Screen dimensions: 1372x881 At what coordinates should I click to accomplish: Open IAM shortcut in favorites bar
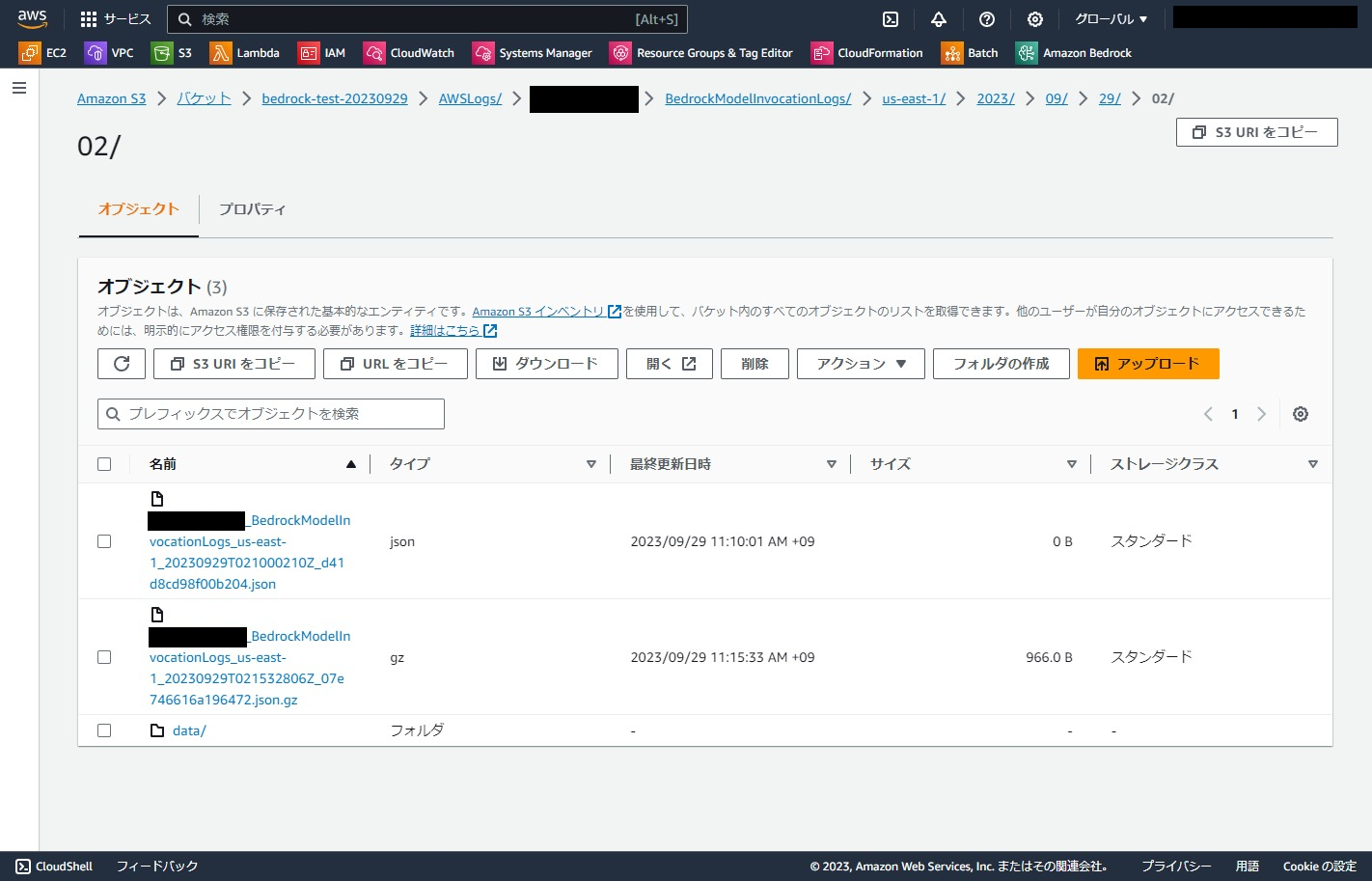click(x=322, y=53)
